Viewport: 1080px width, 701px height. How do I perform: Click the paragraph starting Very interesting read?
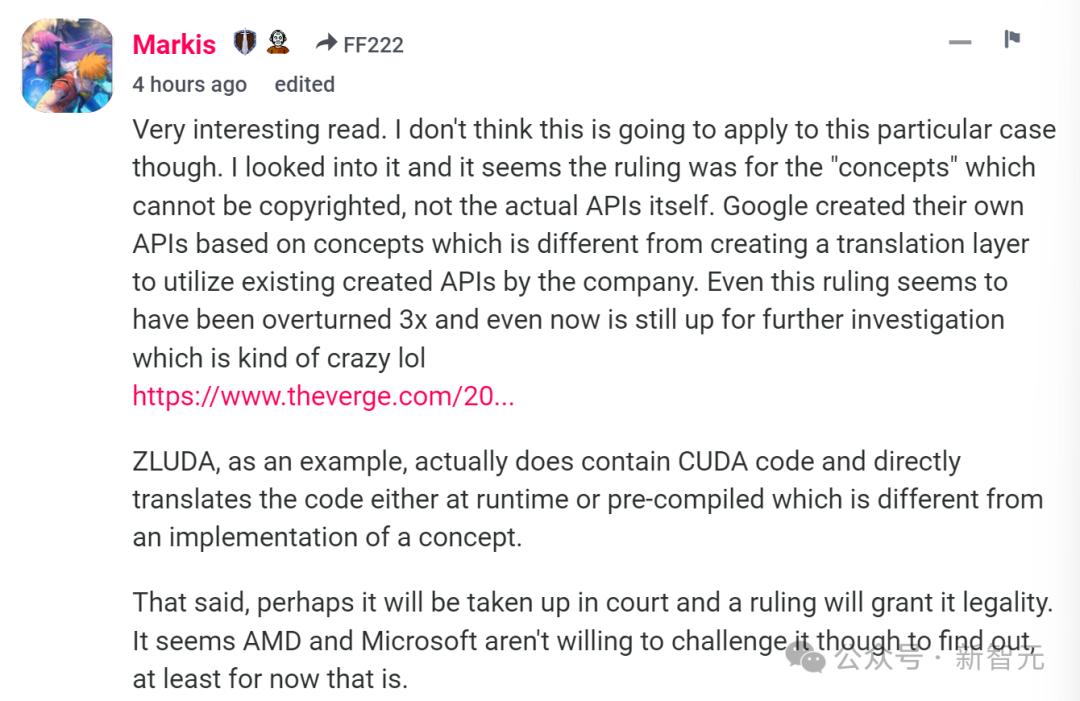tap(594, 244)
